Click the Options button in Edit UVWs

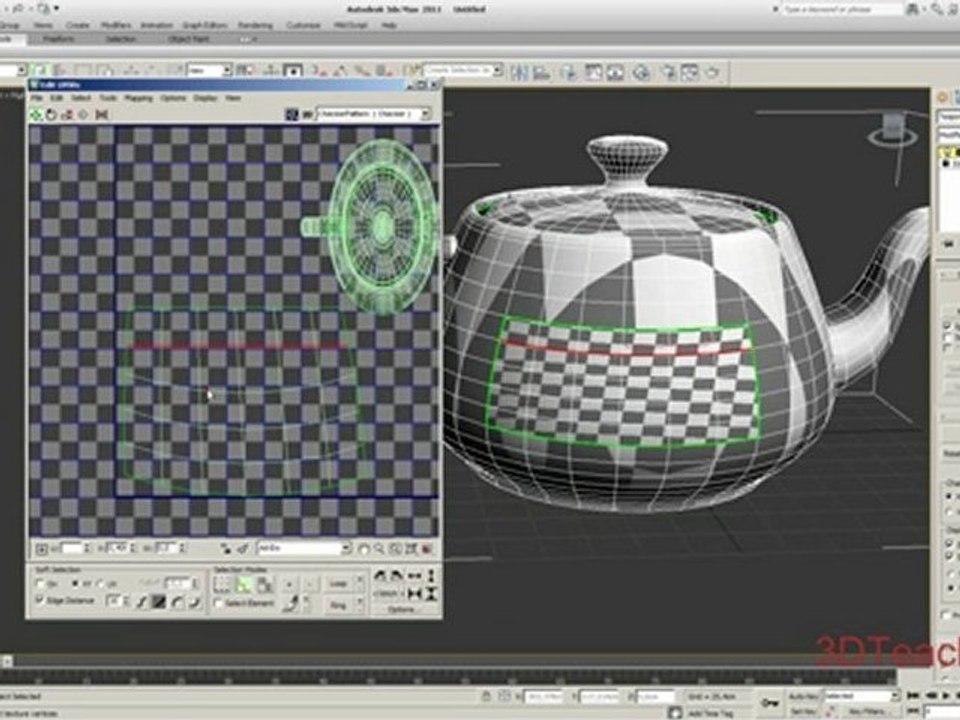402,610
